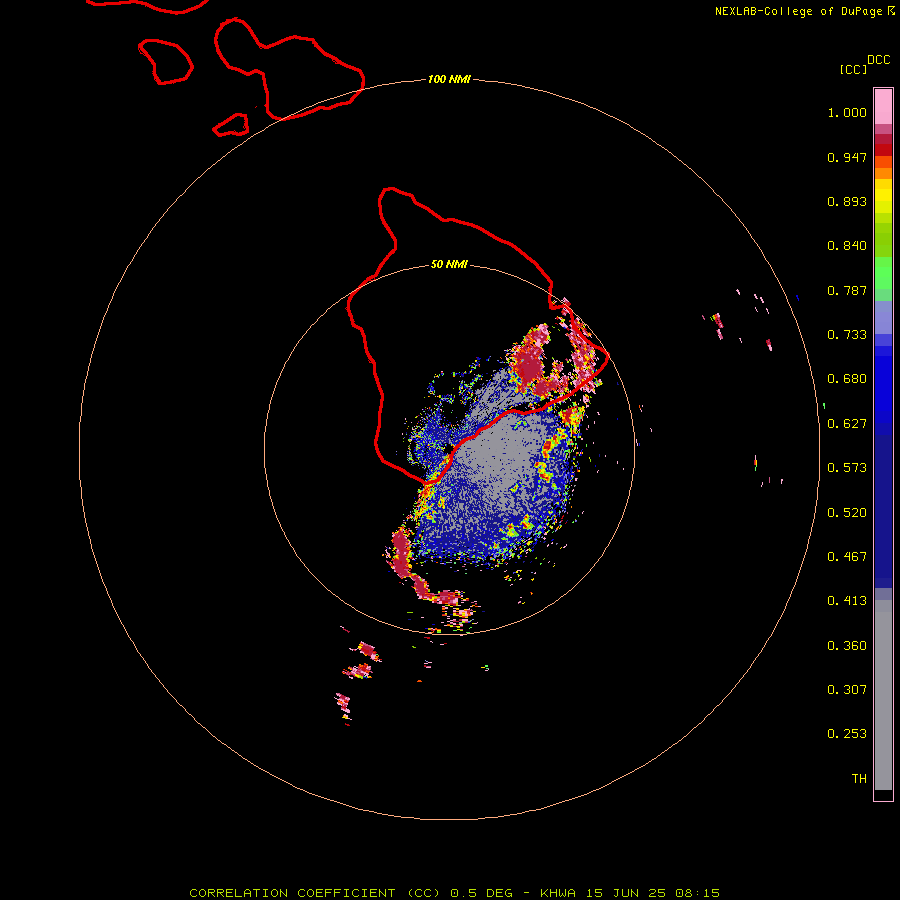Image resolution: width=900 pixels, height=900 pixels.
Task: Pick the black segment at the color bar bottom
Action: tap(883, 794)
